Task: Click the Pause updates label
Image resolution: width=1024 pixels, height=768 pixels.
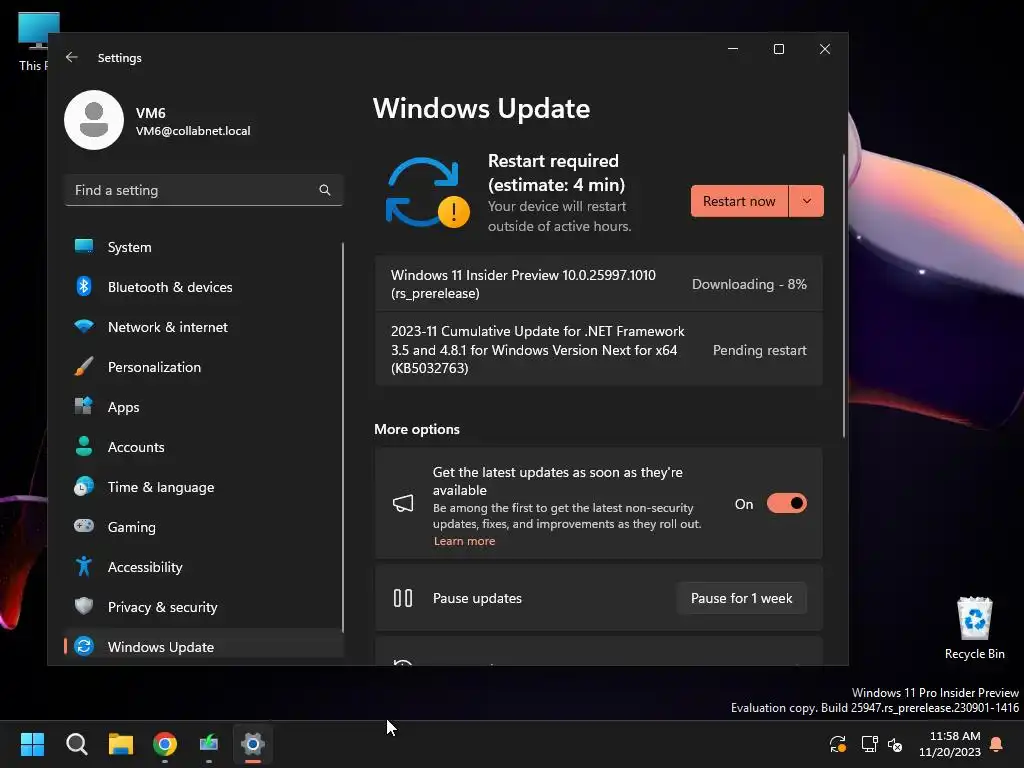Action: coord(477,598)
